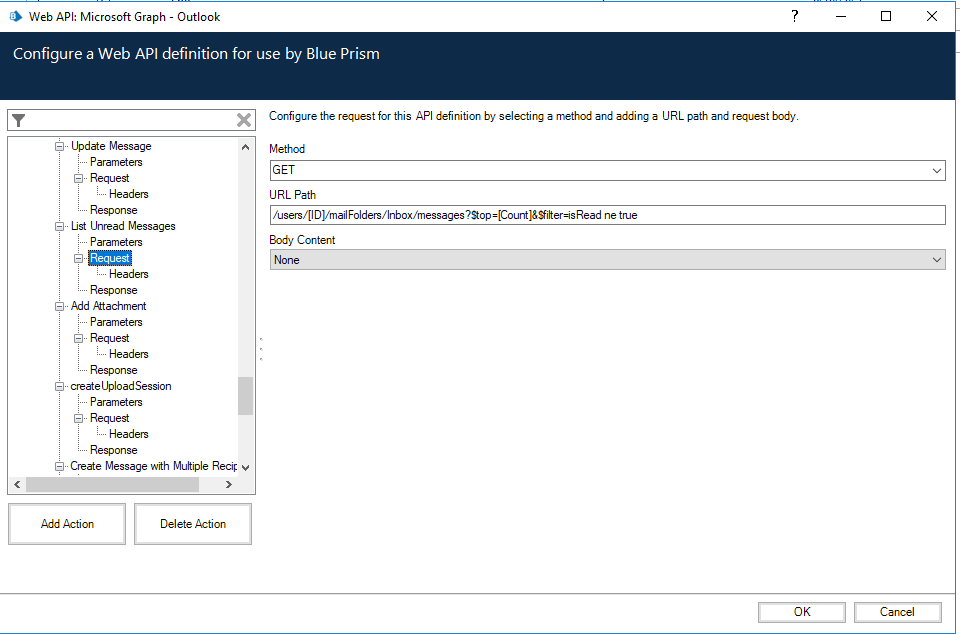The width and height of the screenshot is (960, 634).
Task: Select Request under createUploadSession
Action: (110, 419)
